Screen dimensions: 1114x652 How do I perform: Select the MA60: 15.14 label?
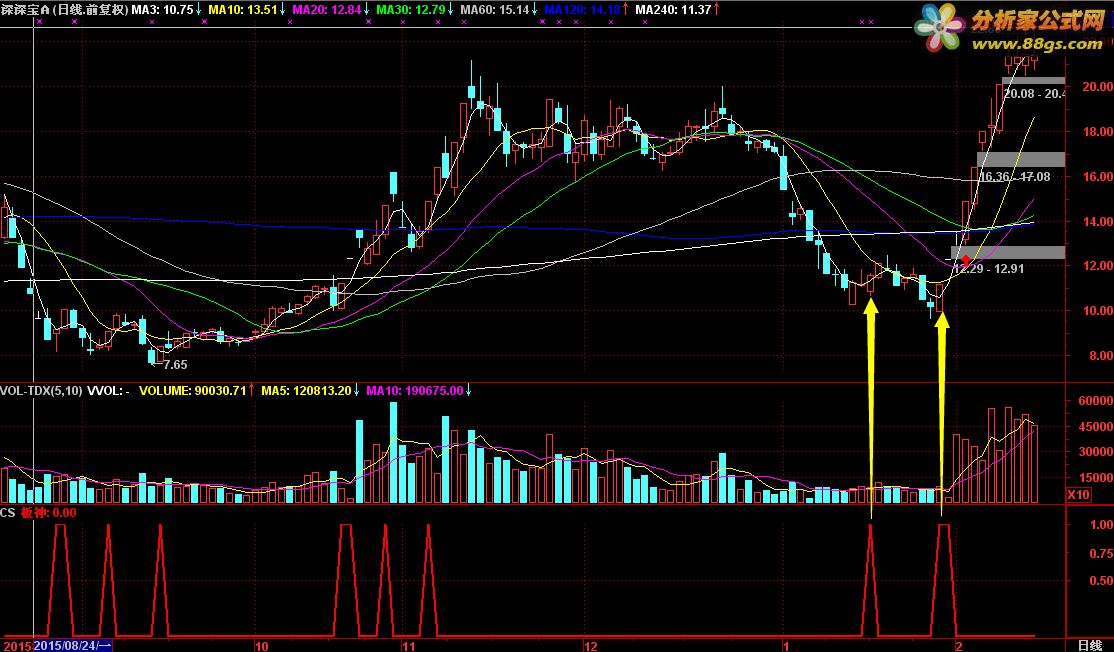tap(494, 10)
